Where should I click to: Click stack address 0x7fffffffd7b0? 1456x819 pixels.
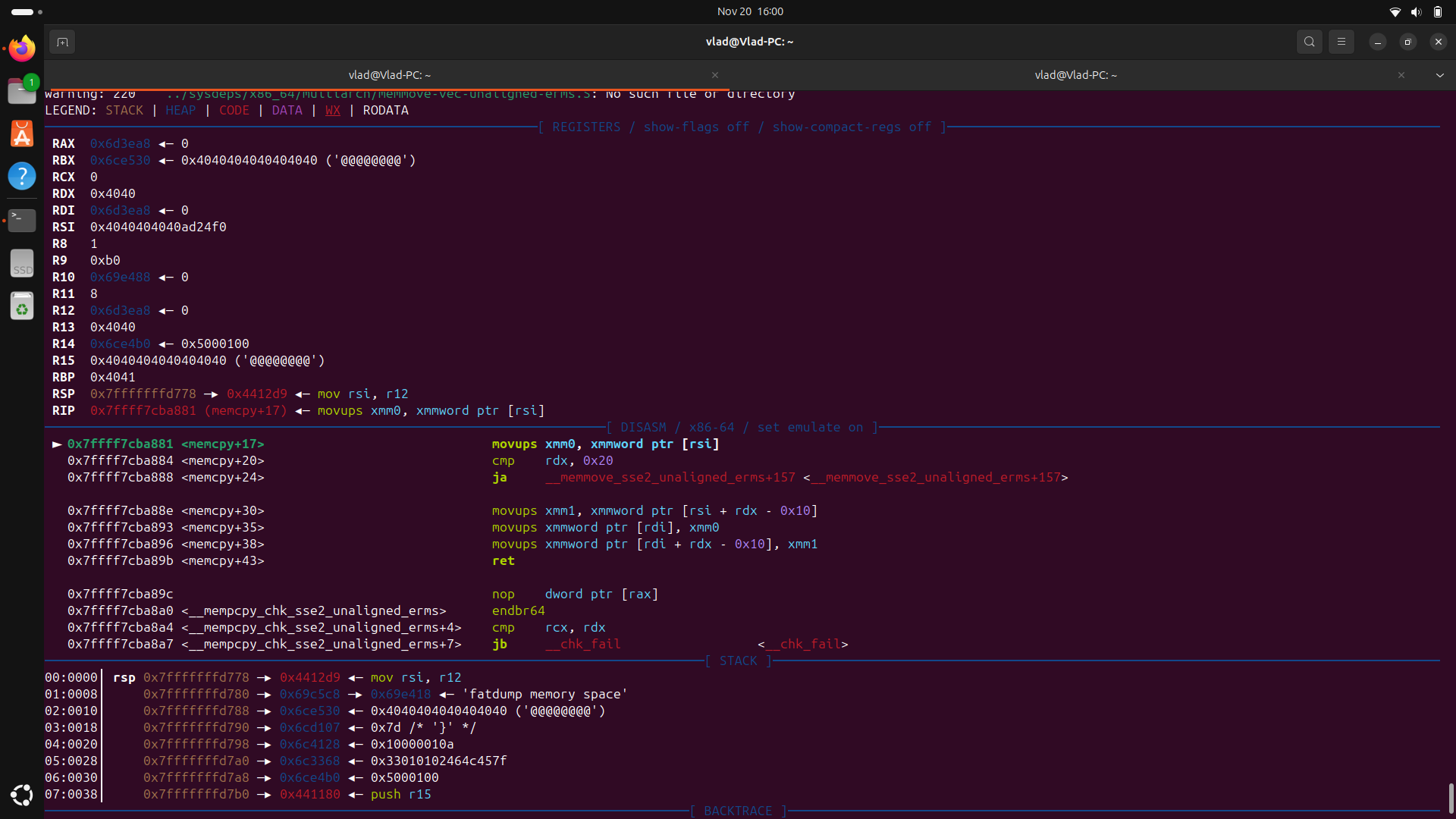pos(196,794)
